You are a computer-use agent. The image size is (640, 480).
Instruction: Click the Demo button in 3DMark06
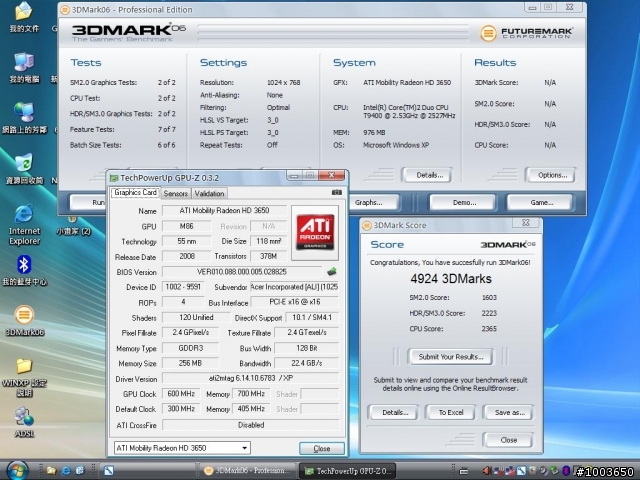coord(464,202)
